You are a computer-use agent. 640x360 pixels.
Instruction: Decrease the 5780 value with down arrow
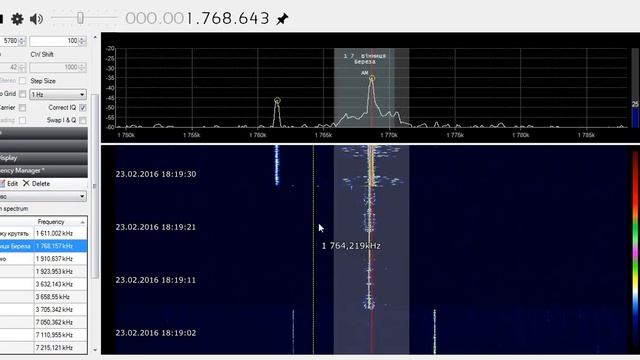pyautogui.click(x=22, y=43)
